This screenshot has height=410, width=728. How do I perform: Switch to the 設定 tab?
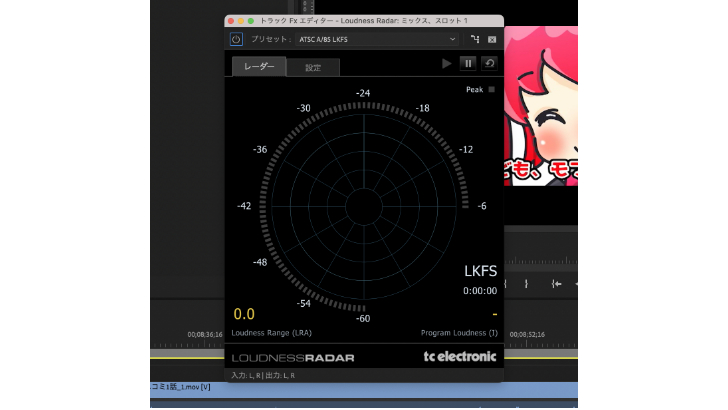click(x=313, y=68)
